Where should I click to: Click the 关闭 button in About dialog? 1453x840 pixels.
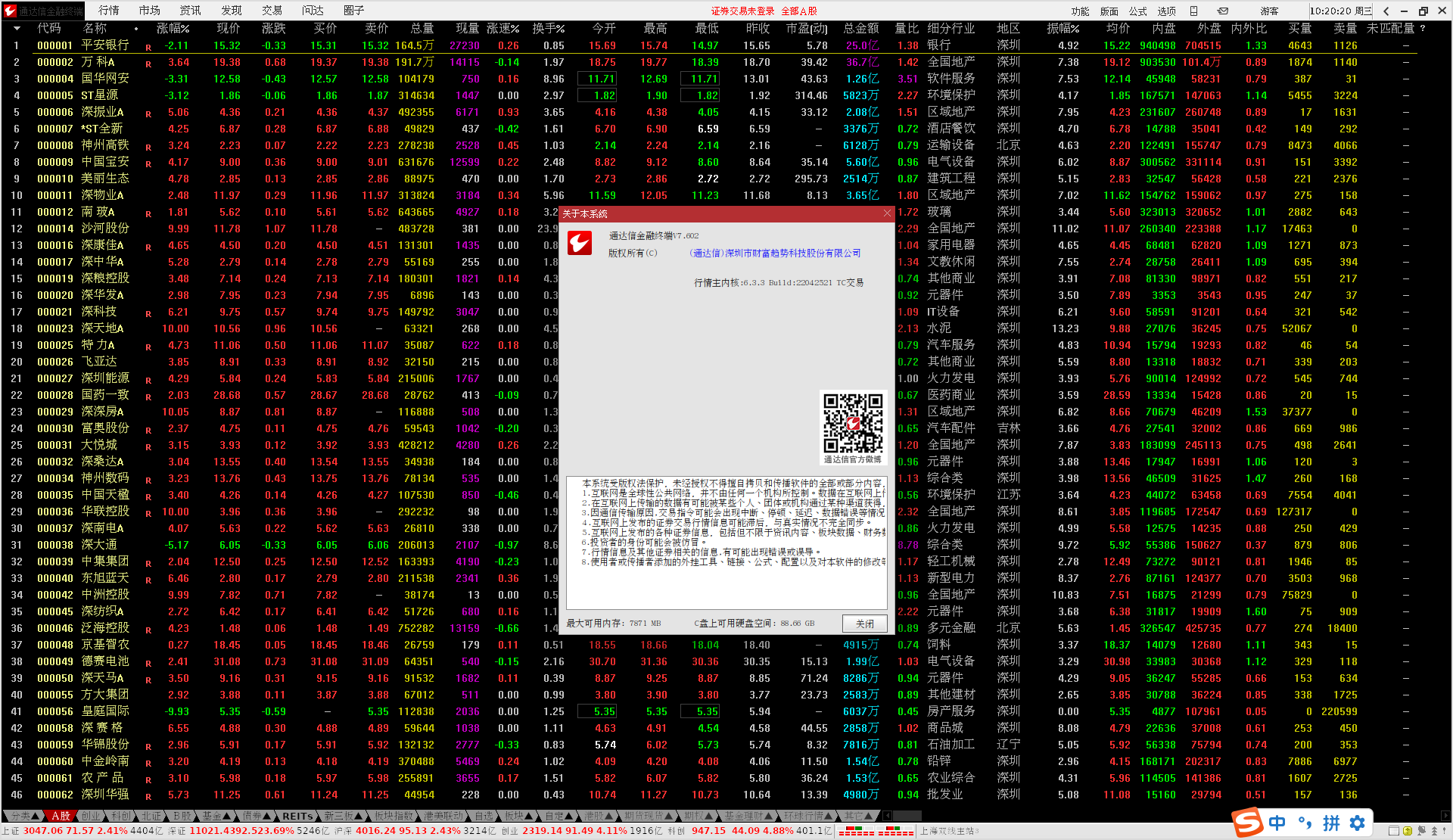click(x=864, y=624)
